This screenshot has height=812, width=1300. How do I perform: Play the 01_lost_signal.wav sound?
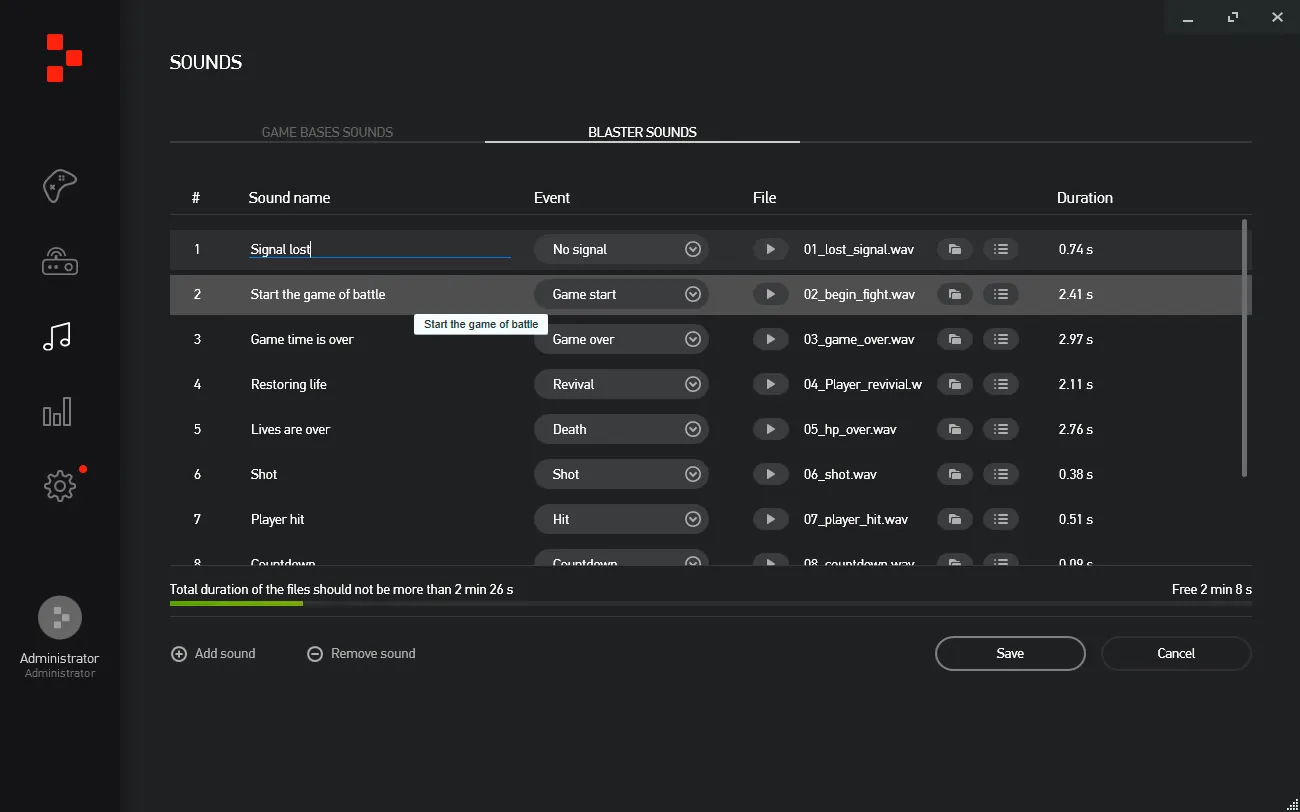pyautogui.click(x=770, y=249)
